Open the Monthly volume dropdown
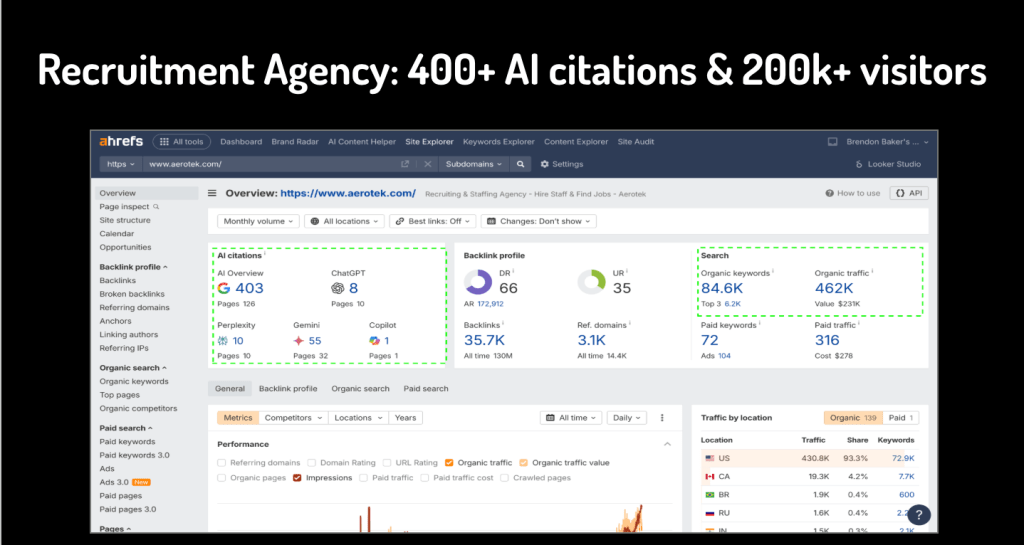The image size is (1024, 545). click(x=258, y=221)
